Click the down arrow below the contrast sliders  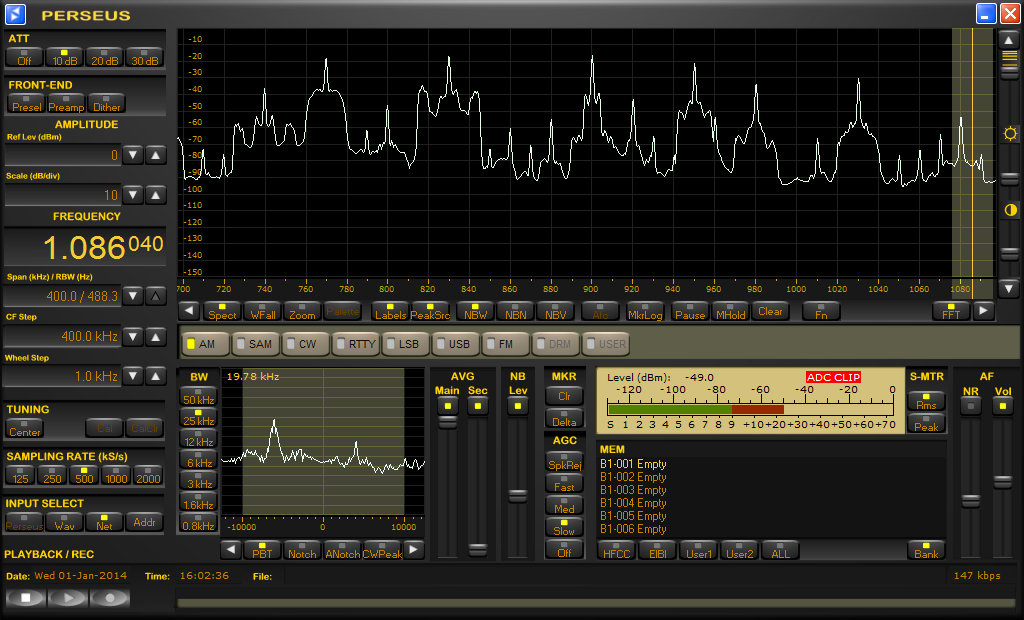(x=1009, y=288)
